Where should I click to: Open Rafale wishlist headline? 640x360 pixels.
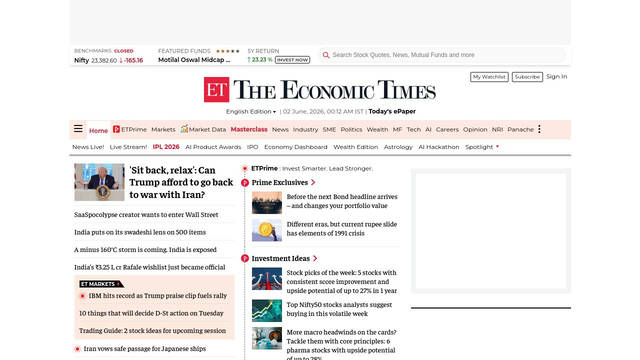pyautogui.click(x=150, y=267)
